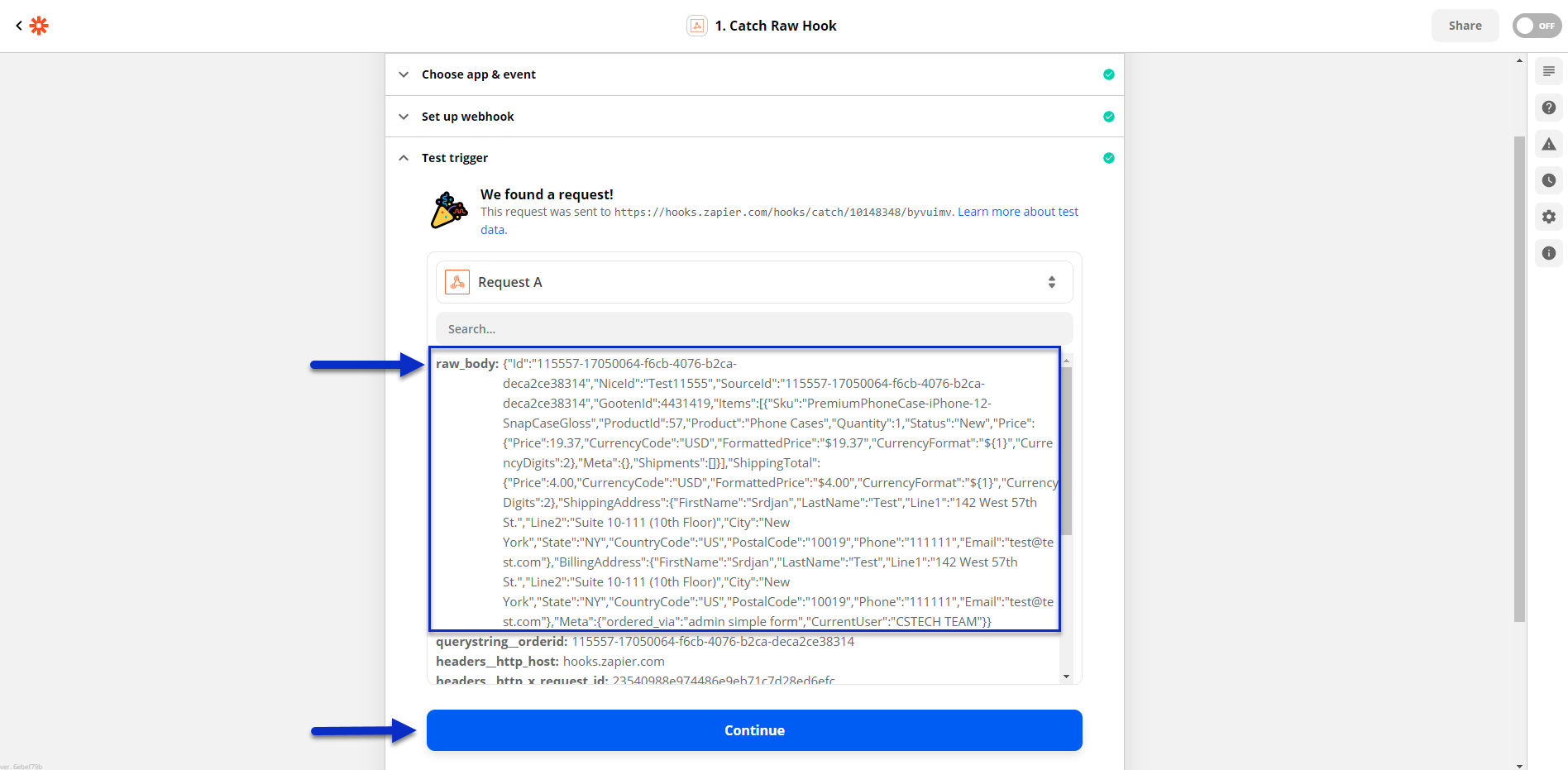Click the green checkmark for Choose app & event
The height and width of the screenshot is (770, 1568).
1108,74
